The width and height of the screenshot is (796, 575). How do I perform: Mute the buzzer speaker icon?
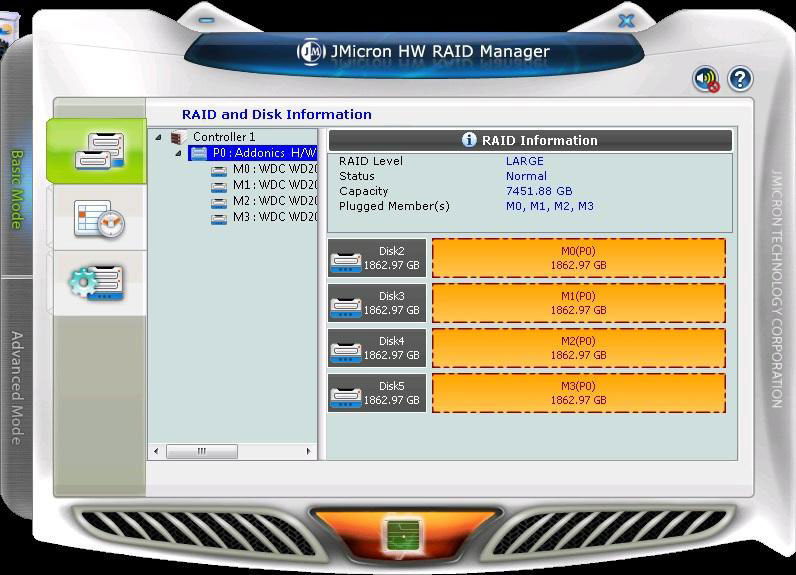tap(706, 79)
